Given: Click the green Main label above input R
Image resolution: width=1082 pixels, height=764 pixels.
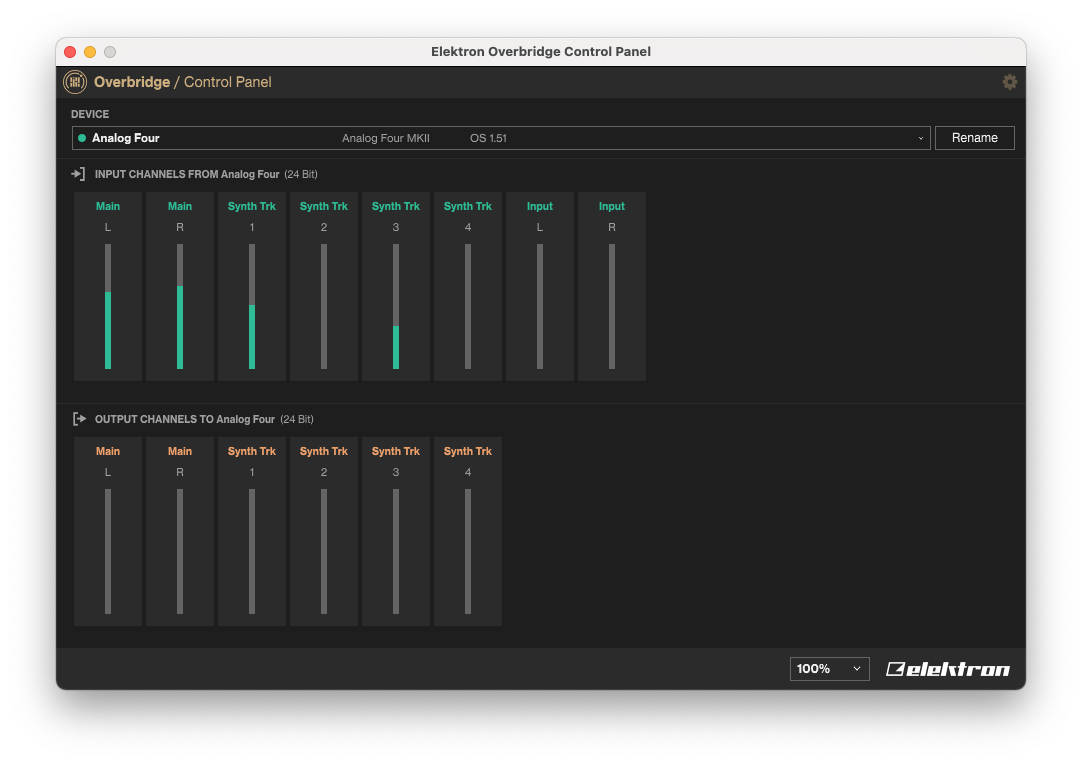Looking at the screenshot, I should (x=180, y=206).
